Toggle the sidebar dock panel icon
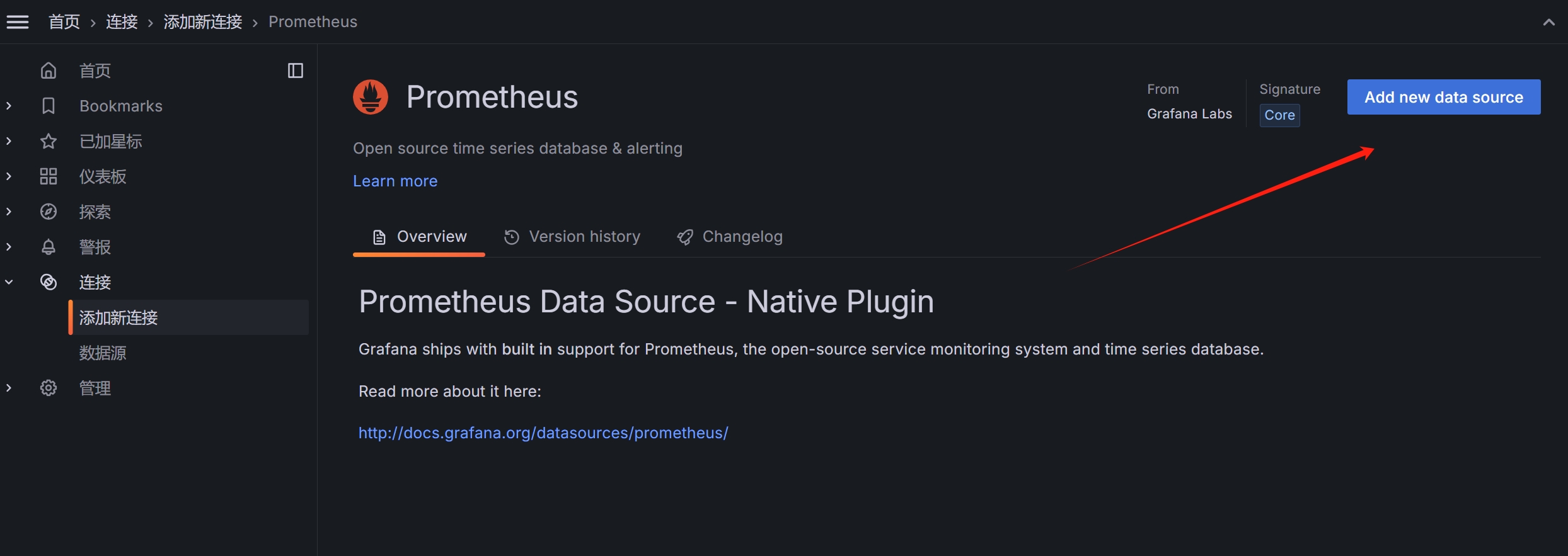This screenshot has height=556, width=1568. pyautogui.click(x=296, y=71)
